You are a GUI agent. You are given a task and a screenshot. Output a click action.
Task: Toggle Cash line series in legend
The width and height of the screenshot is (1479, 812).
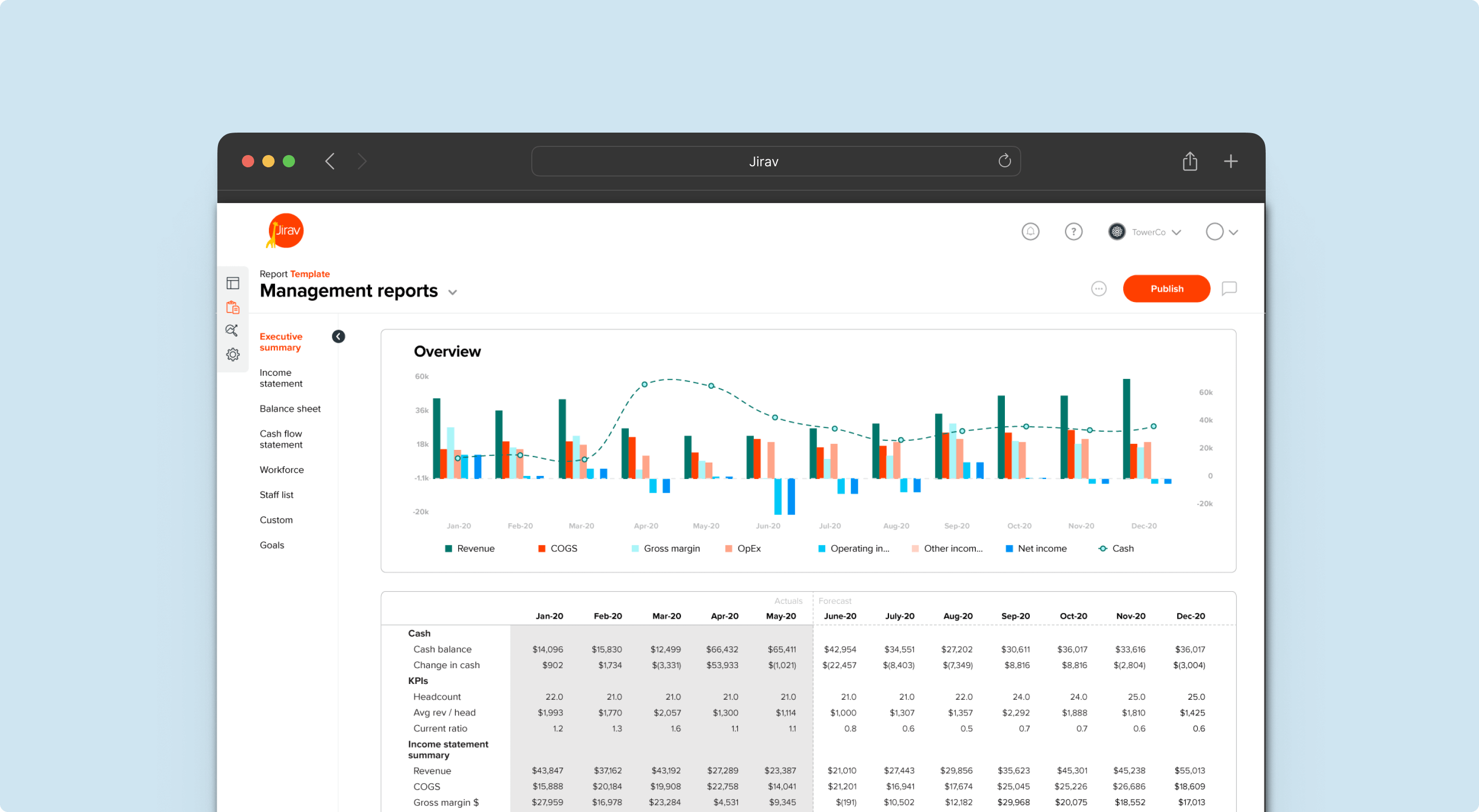[x=1116, y=549]
